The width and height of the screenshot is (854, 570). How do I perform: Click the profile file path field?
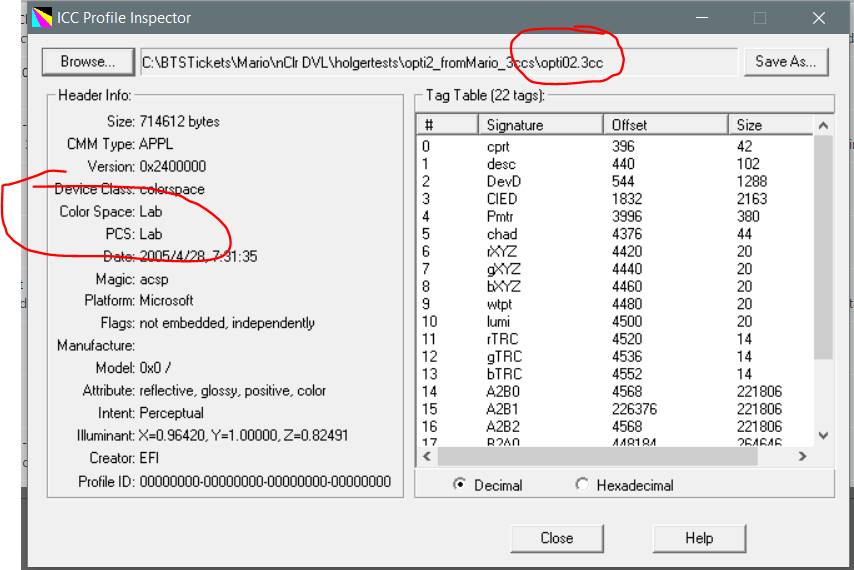439,63
